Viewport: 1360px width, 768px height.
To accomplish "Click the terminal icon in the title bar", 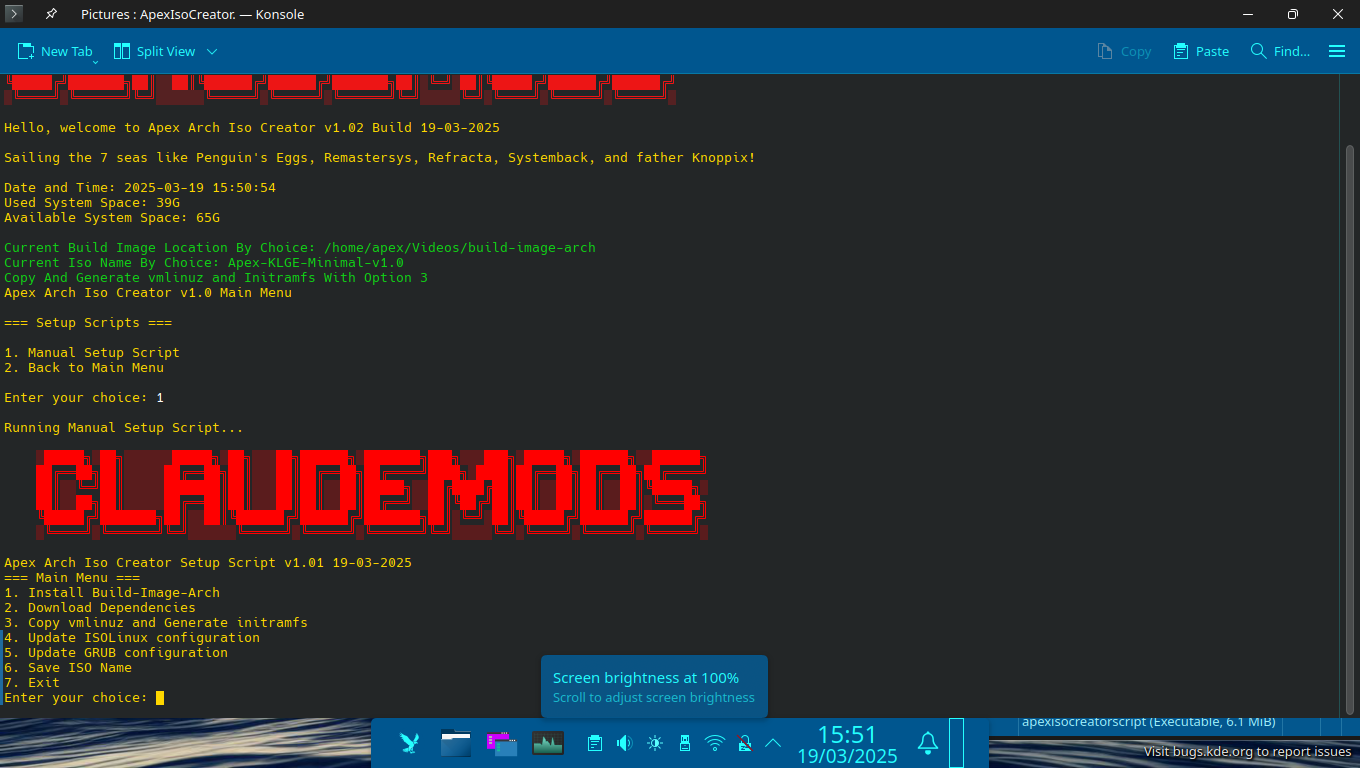I will tap(14, 14).
